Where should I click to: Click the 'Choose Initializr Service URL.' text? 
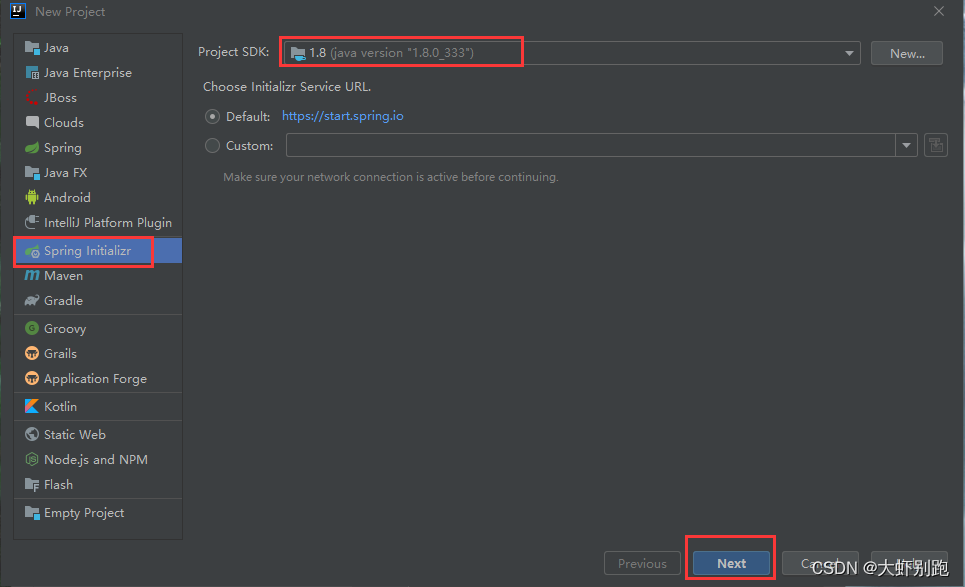287,87
